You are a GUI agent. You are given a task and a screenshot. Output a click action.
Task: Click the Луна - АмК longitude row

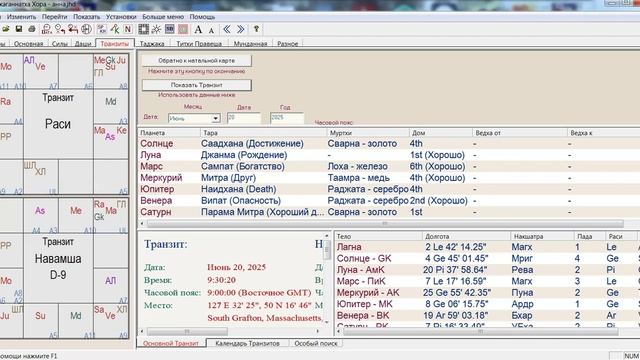coord(487,270)
